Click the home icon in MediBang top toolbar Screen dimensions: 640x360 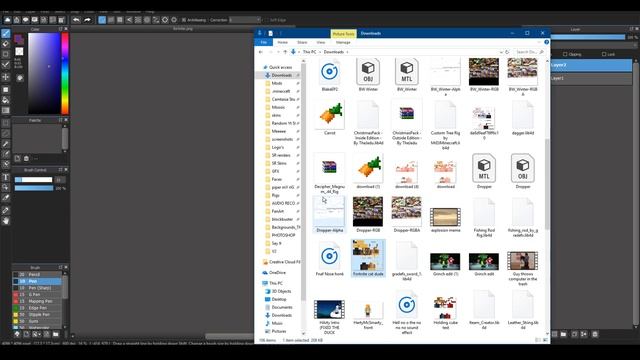pyautogui.click(x=17, y=20)
